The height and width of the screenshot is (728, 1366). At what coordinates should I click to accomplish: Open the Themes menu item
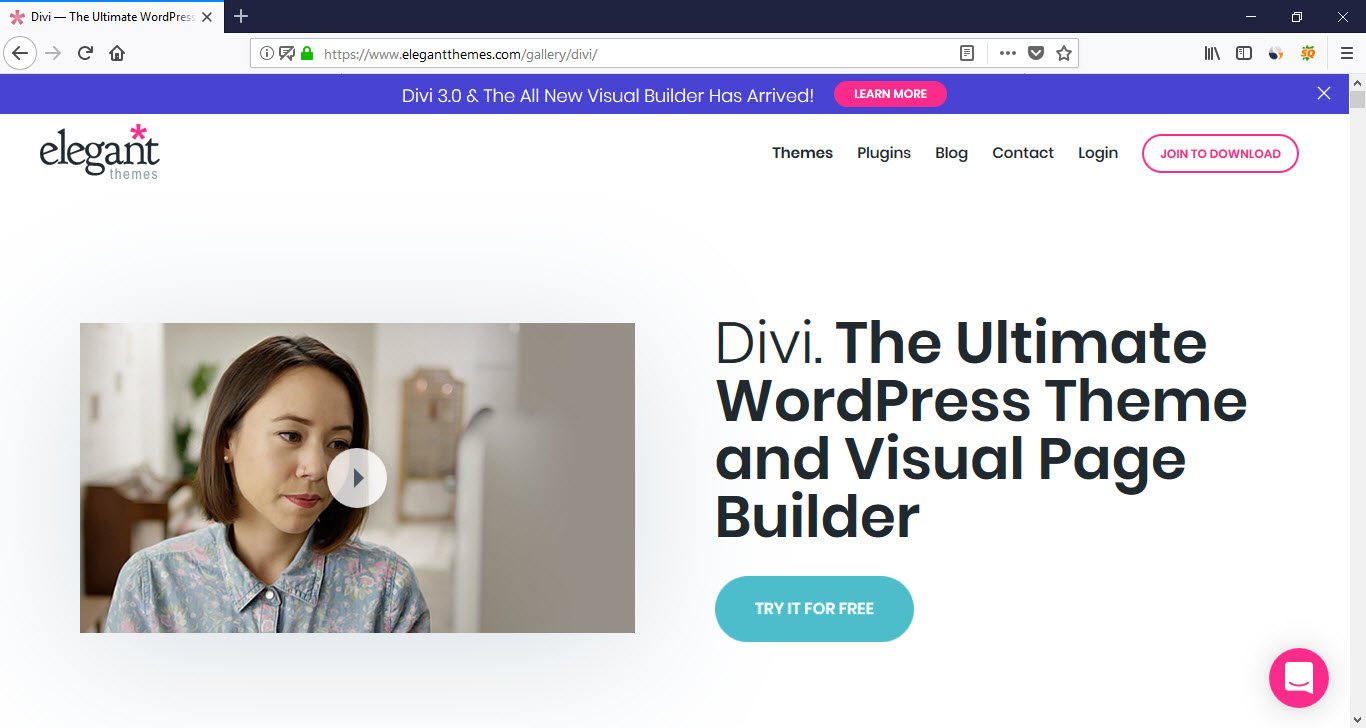(802, 153)
